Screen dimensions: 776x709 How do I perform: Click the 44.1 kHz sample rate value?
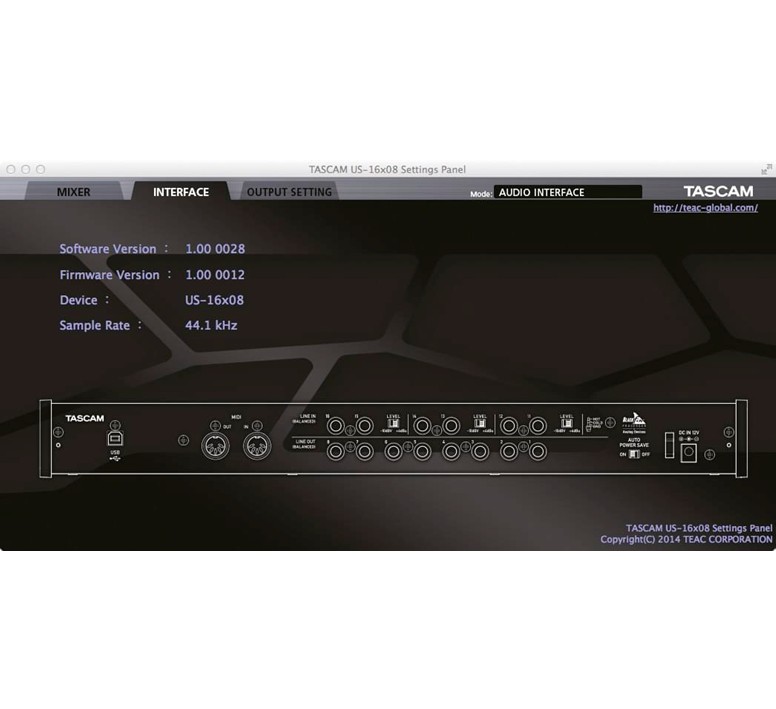click(211, 325)
